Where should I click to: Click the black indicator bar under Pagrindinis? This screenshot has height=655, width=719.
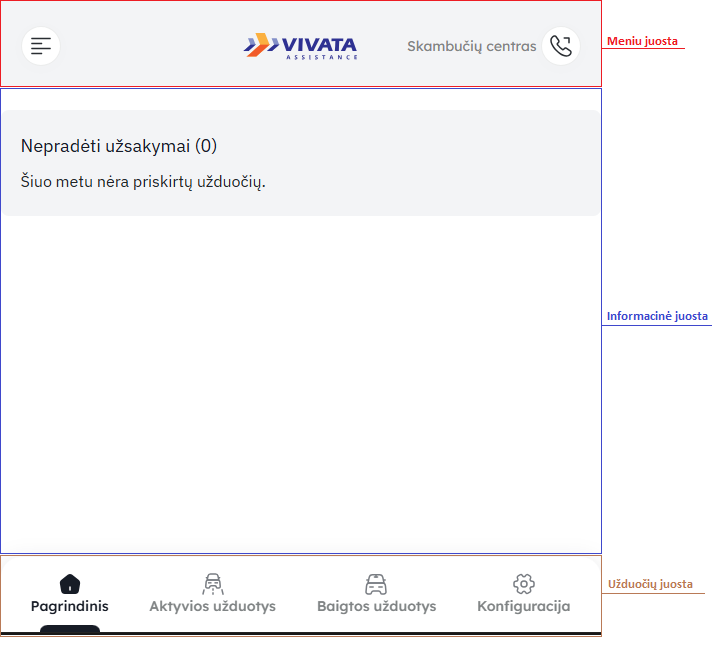70,629
